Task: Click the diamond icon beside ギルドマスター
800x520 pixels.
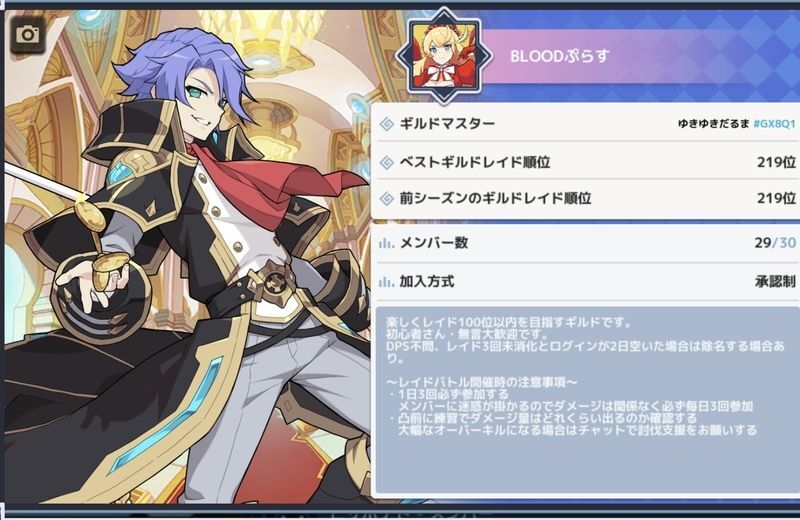Action: [387, 123]
